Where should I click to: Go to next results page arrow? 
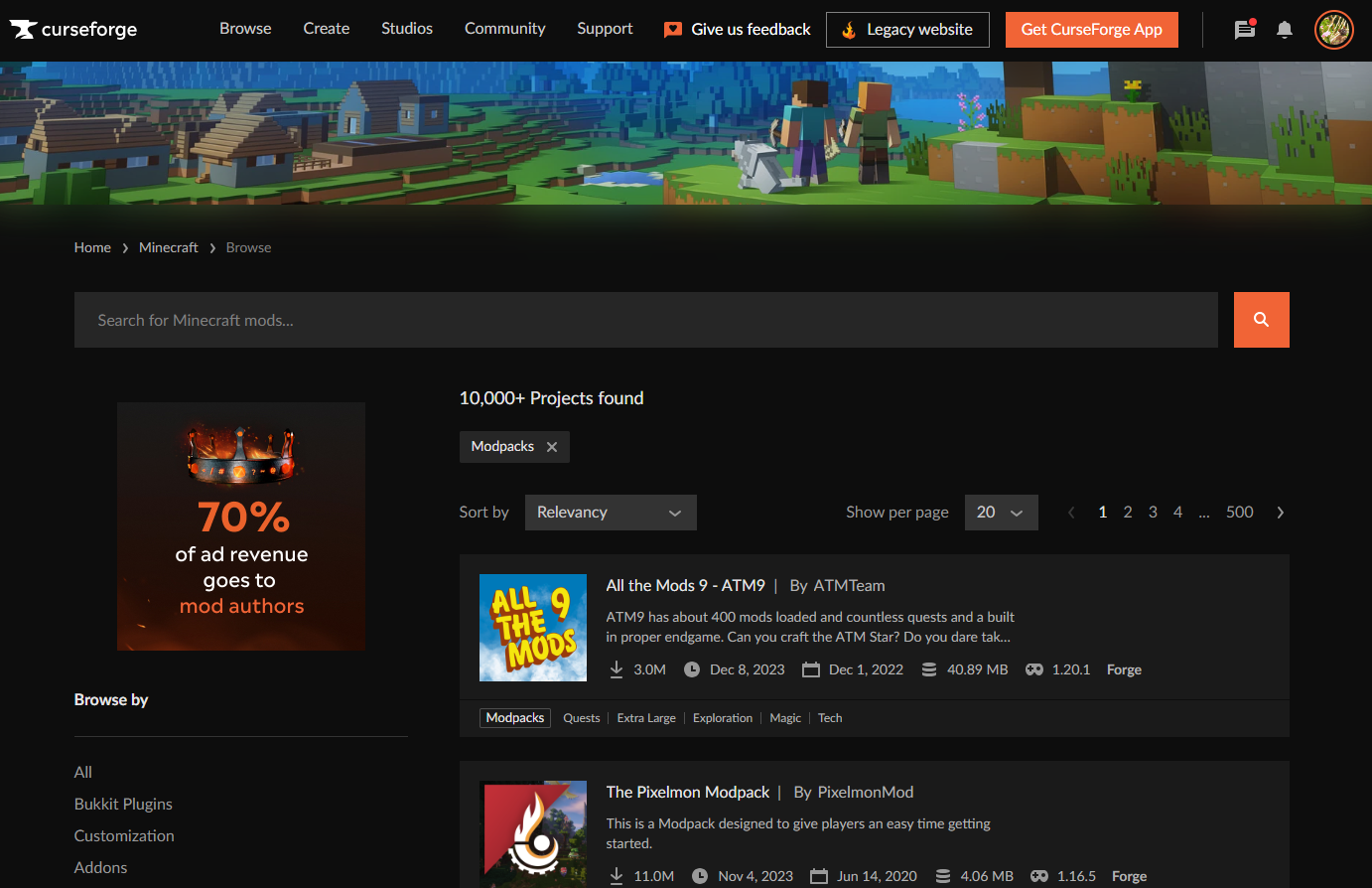click(1280, 513)
